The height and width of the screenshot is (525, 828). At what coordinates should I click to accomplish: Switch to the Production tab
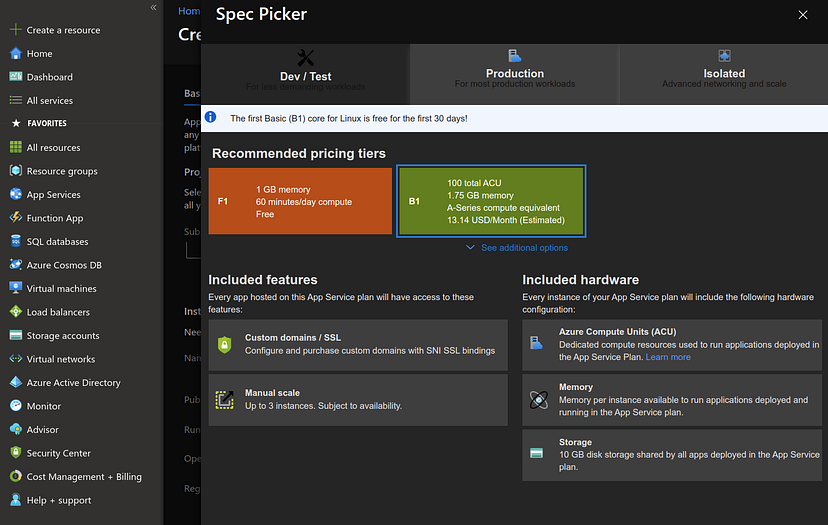(514, 72)
